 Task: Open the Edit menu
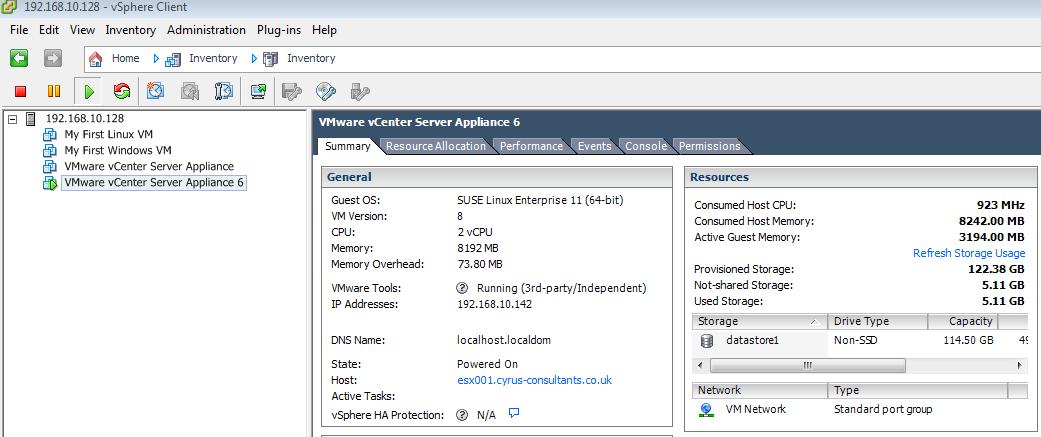click(49, 30)
